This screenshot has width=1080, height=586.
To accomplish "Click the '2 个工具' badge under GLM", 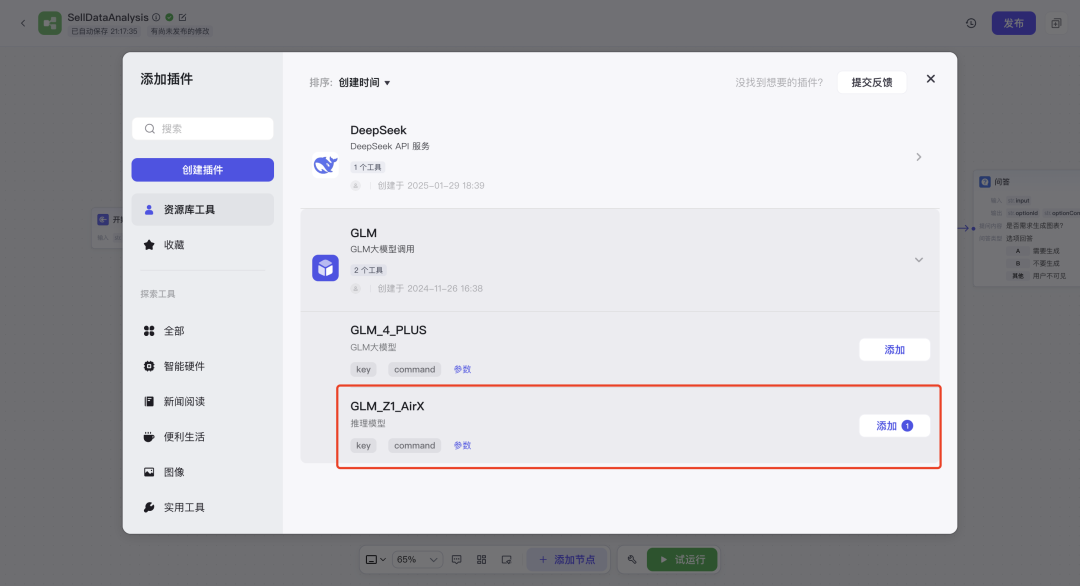I will point(368,271).
